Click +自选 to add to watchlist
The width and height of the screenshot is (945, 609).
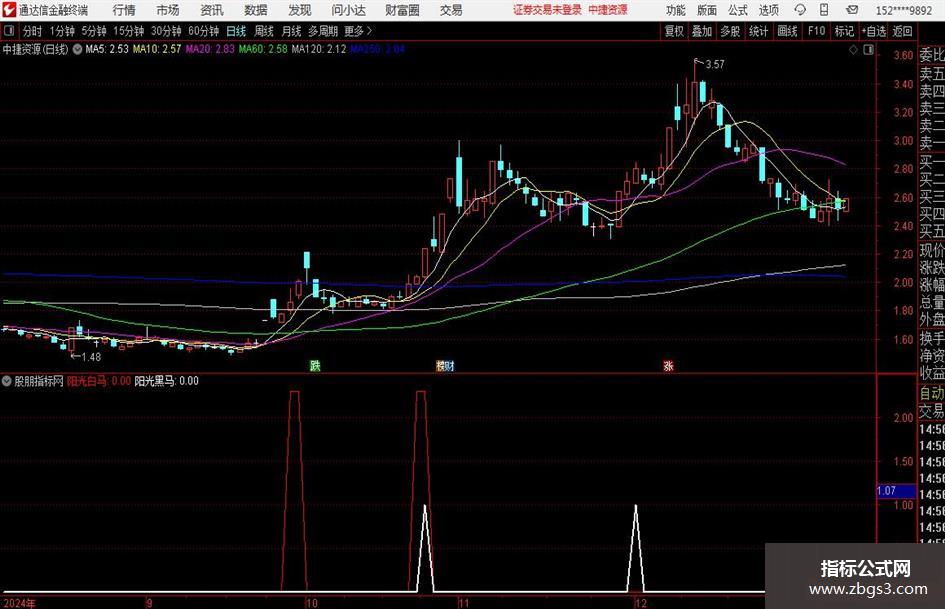point(874,31)
